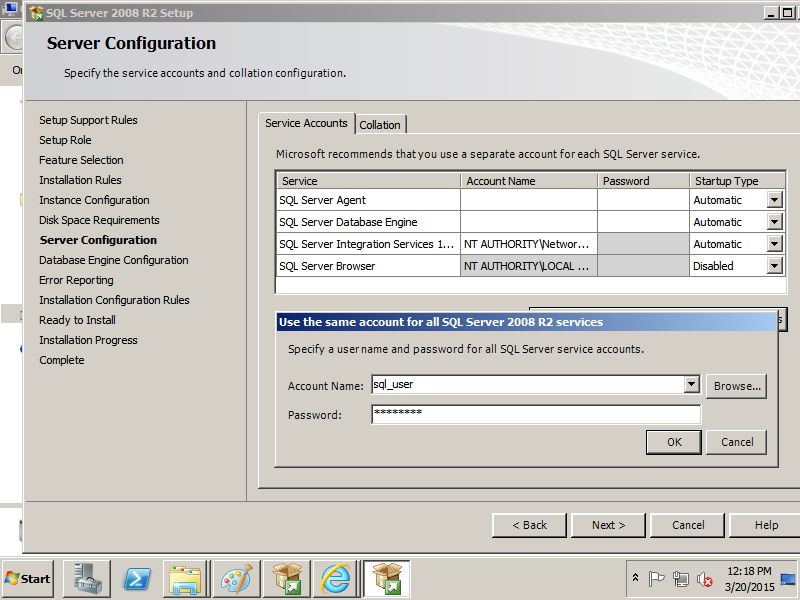This screenshot has width=800, height=600.
Task: Select Installation Configuration Rules step
Action: 114,300
